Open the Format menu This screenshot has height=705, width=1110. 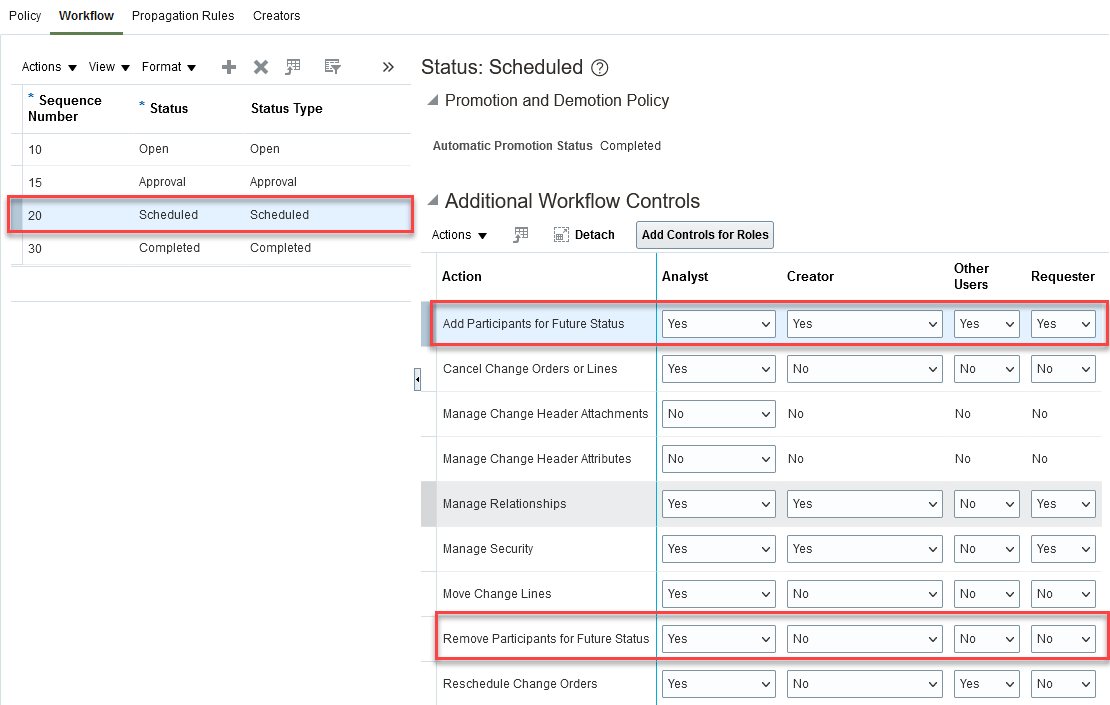(x=168, y=67)
